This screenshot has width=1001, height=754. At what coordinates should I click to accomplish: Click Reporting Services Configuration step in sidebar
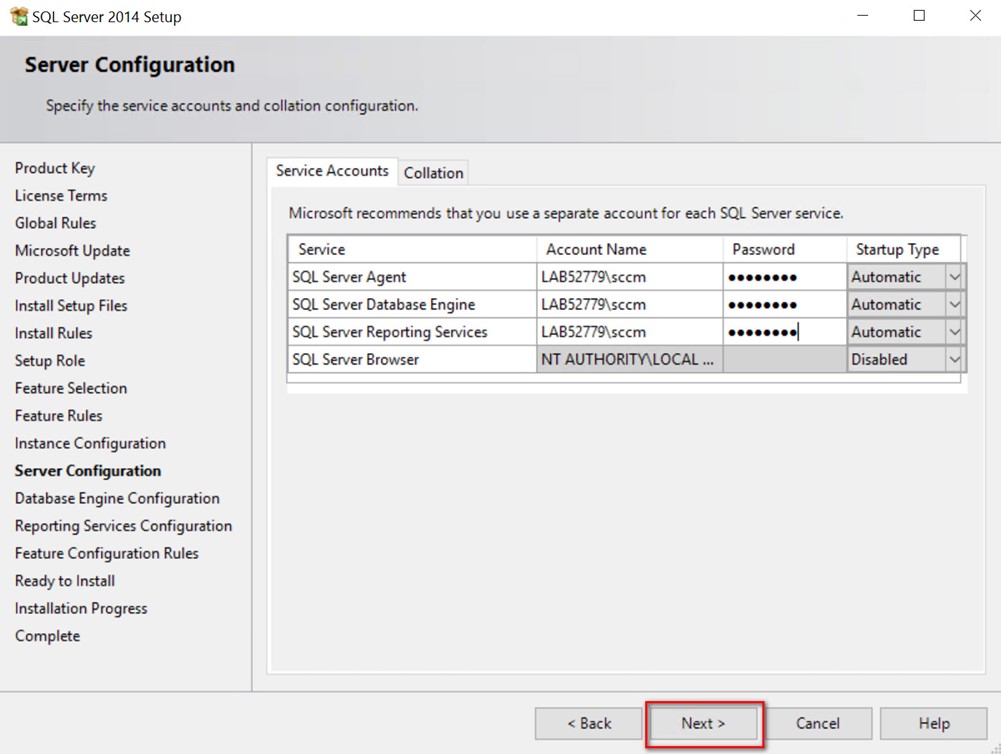pyautogui.click(x=123, y=525)
